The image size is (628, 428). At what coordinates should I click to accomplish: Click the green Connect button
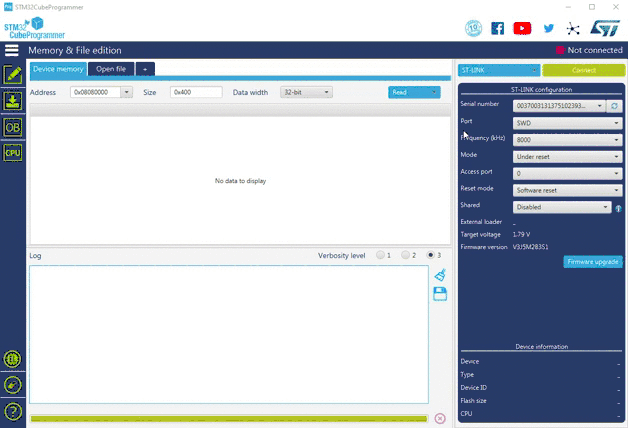pyautogui.click(x=584, y=70)
